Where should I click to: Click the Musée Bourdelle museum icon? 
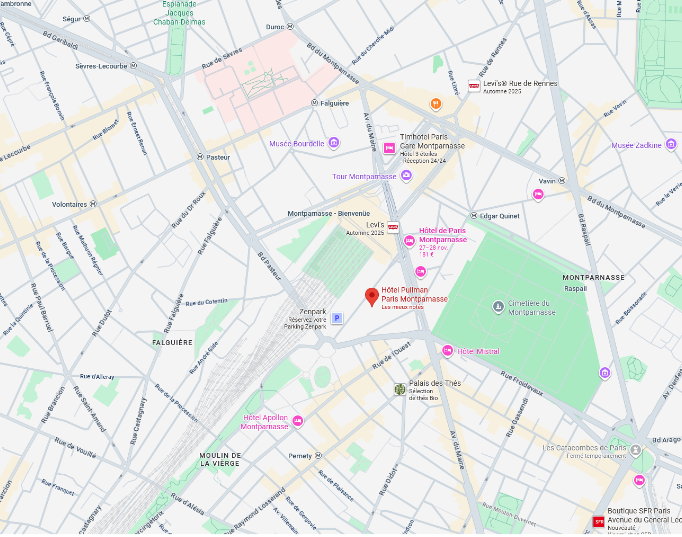(x=333, y=143)
